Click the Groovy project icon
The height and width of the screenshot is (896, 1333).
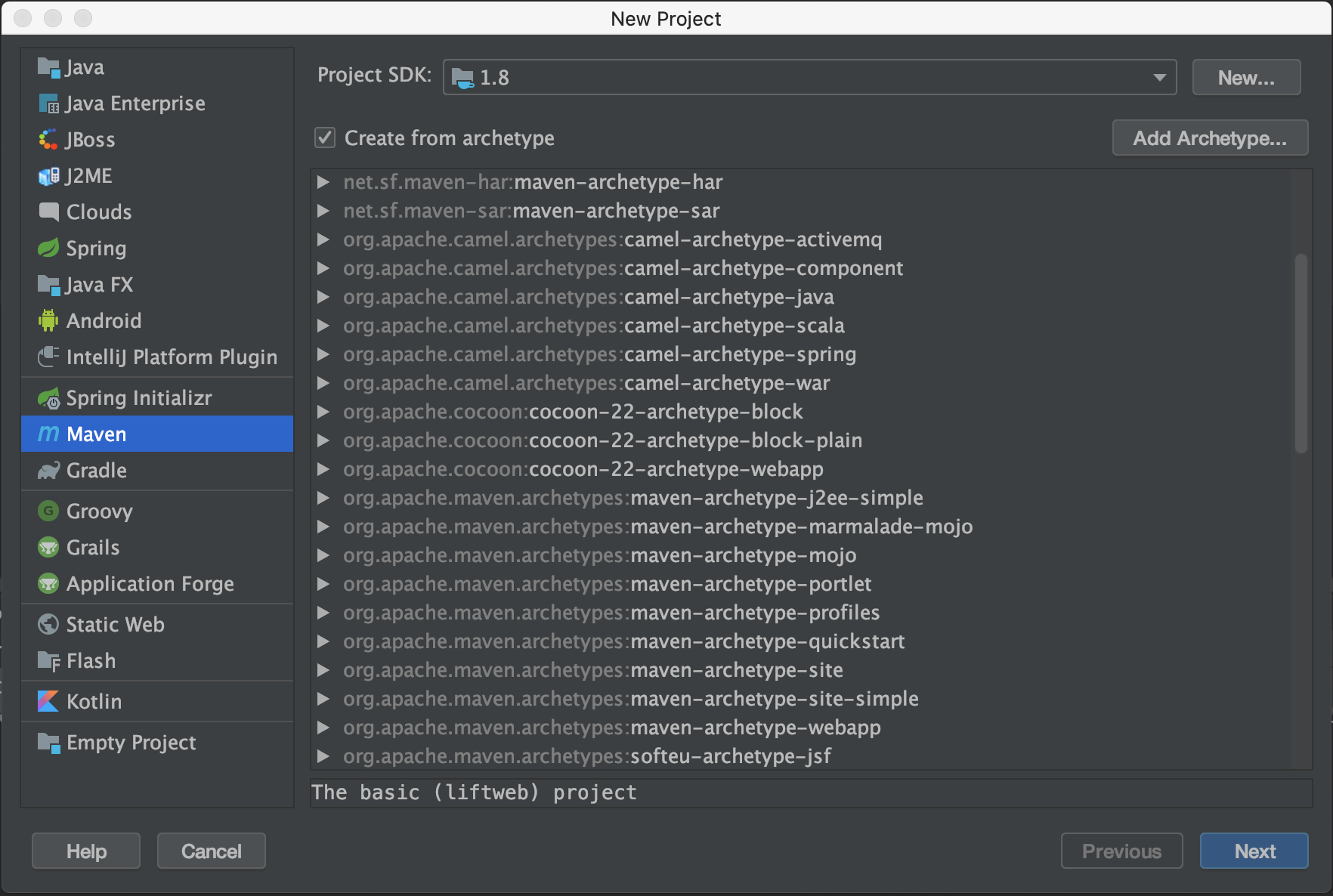coord(48,511)
